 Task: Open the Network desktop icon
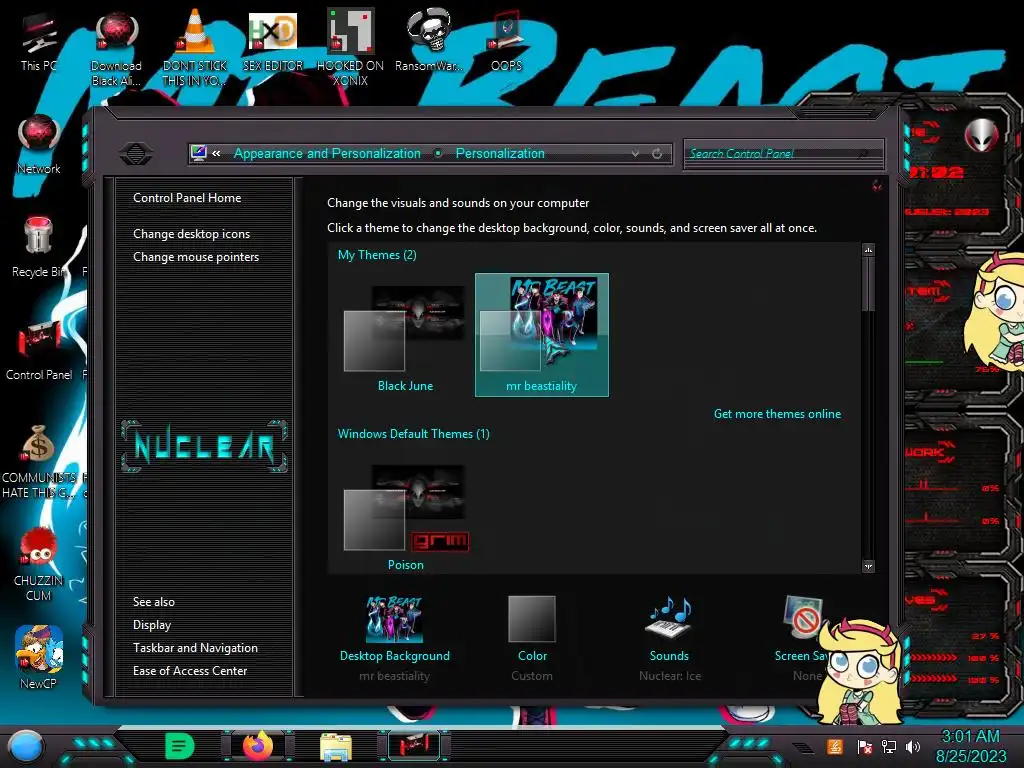[39, 145]
